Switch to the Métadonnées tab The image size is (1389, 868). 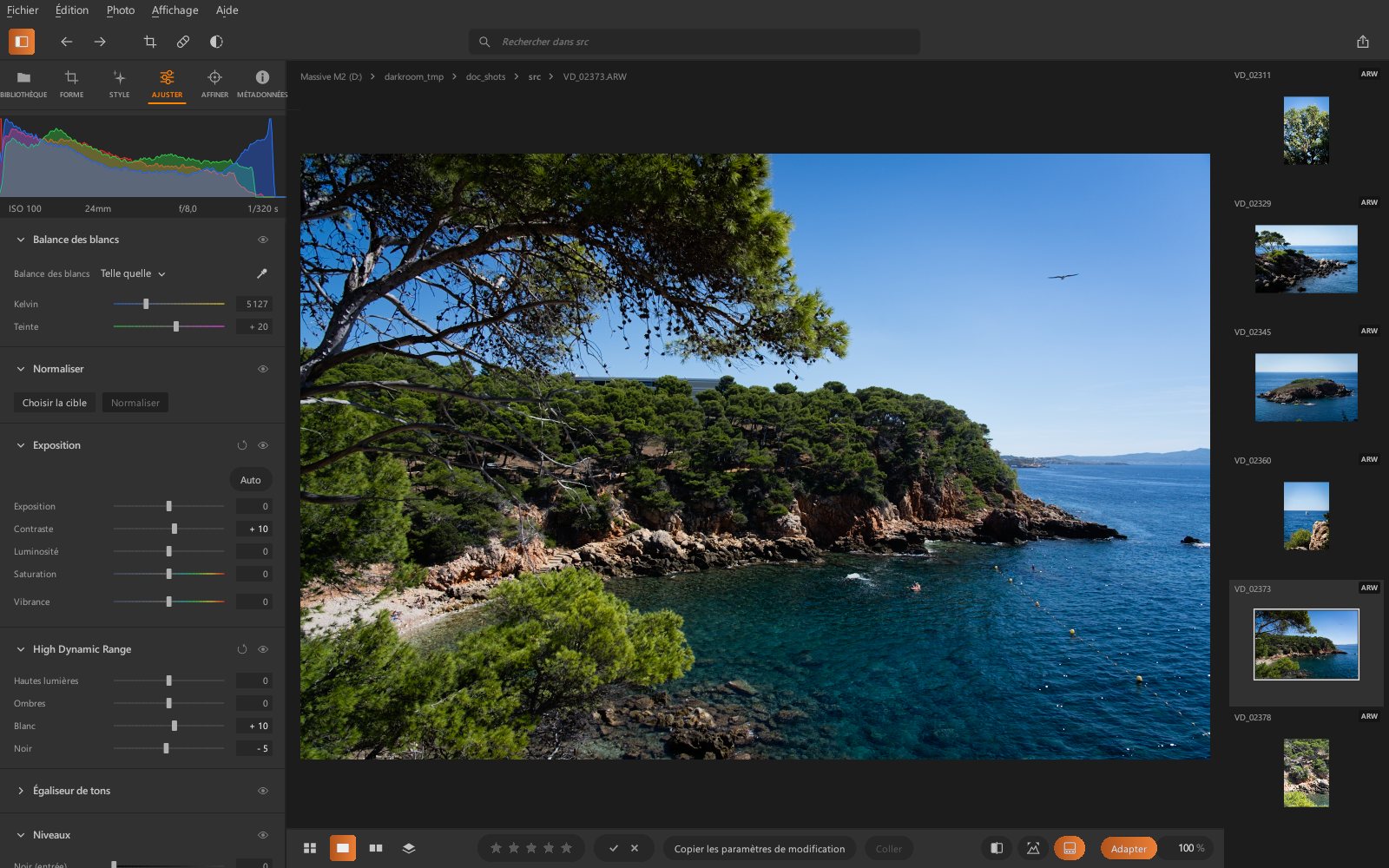pos(262,84)
